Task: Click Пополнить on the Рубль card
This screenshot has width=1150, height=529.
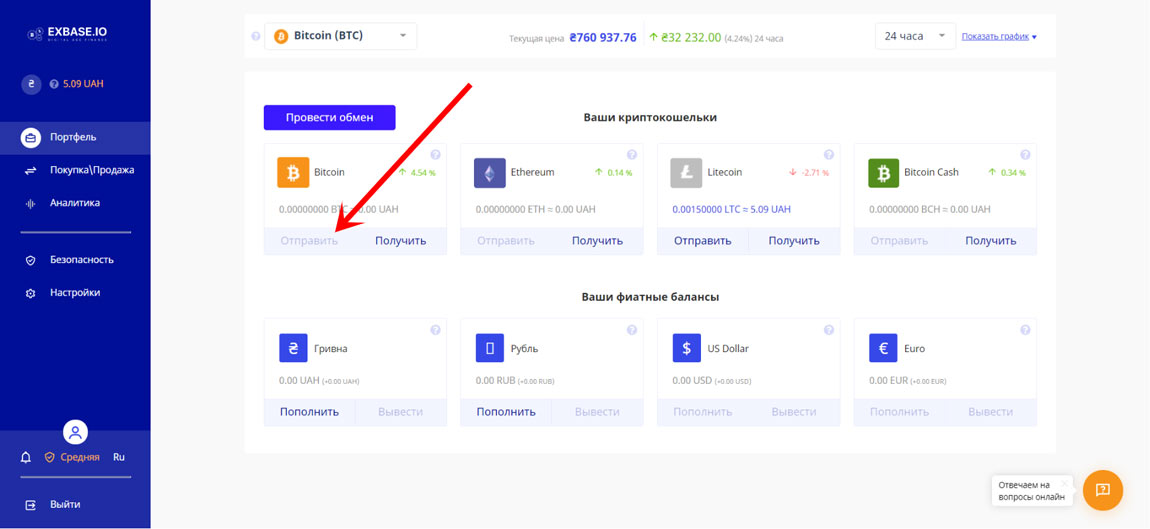Action: pyautogui.click(x=506, y=412)
